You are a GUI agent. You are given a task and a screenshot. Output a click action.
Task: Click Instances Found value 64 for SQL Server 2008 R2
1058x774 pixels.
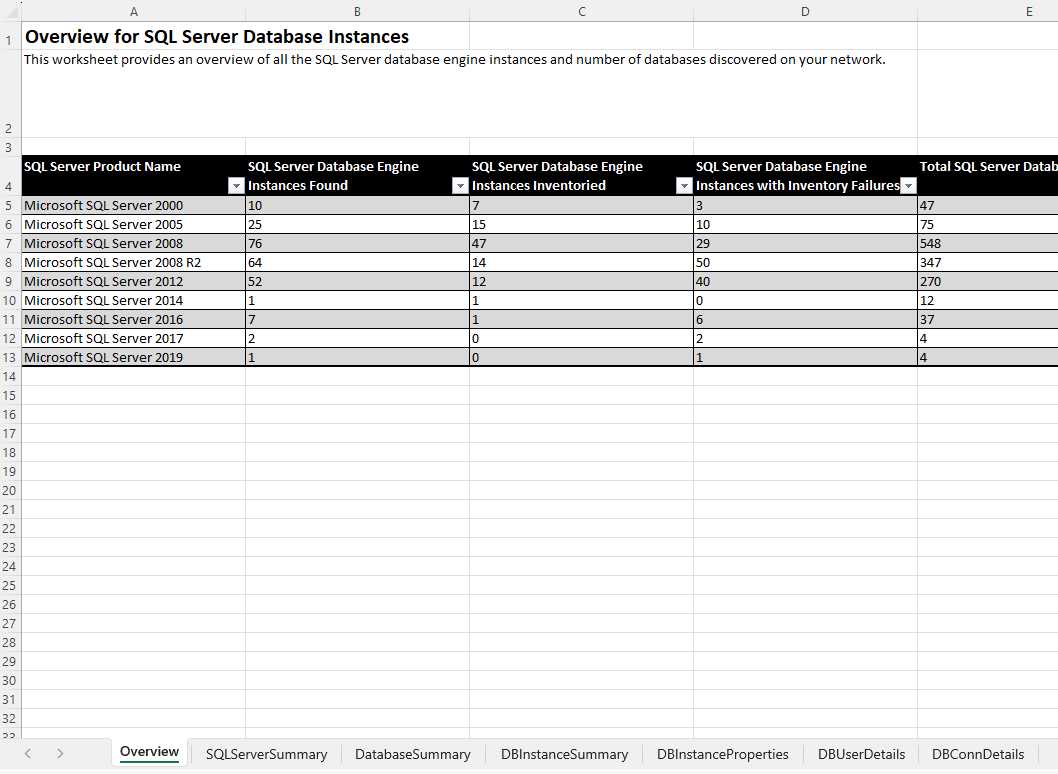click(358, 262)
